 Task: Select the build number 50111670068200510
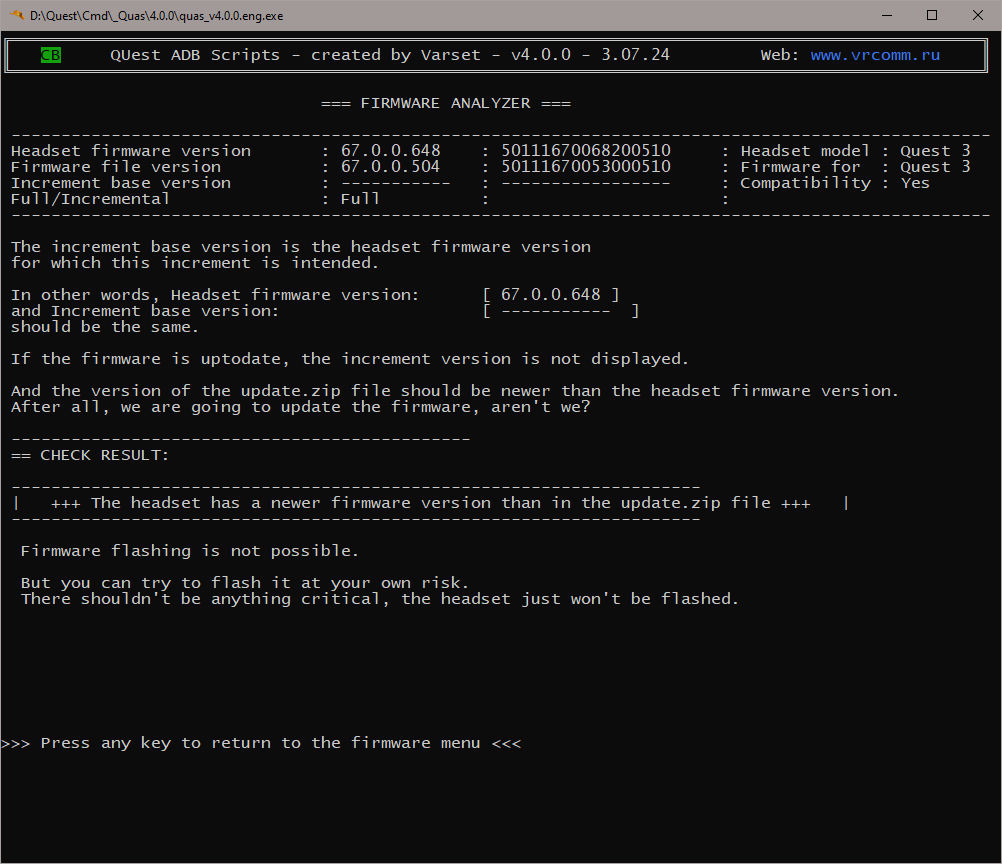tap(586, 151)
